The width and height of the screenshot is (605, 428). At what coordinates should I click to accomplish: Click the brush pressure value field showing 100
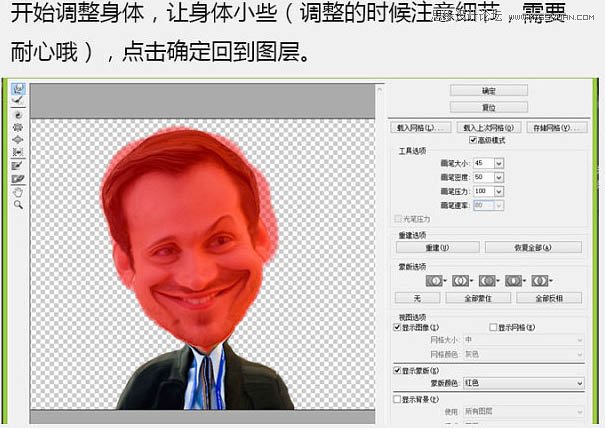pyautogui.click(x=484, y=191)
